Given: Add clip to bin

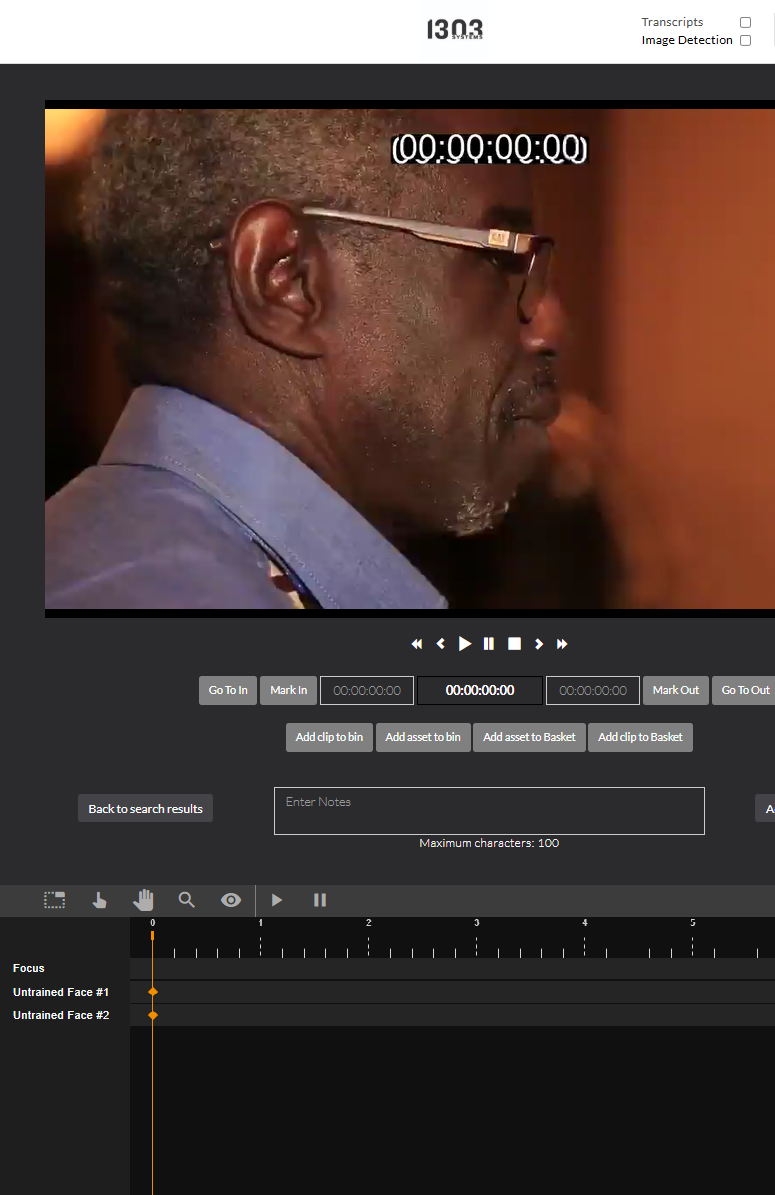Looking at the screenshot, I should pyautogui.click(x=329, y=737).
